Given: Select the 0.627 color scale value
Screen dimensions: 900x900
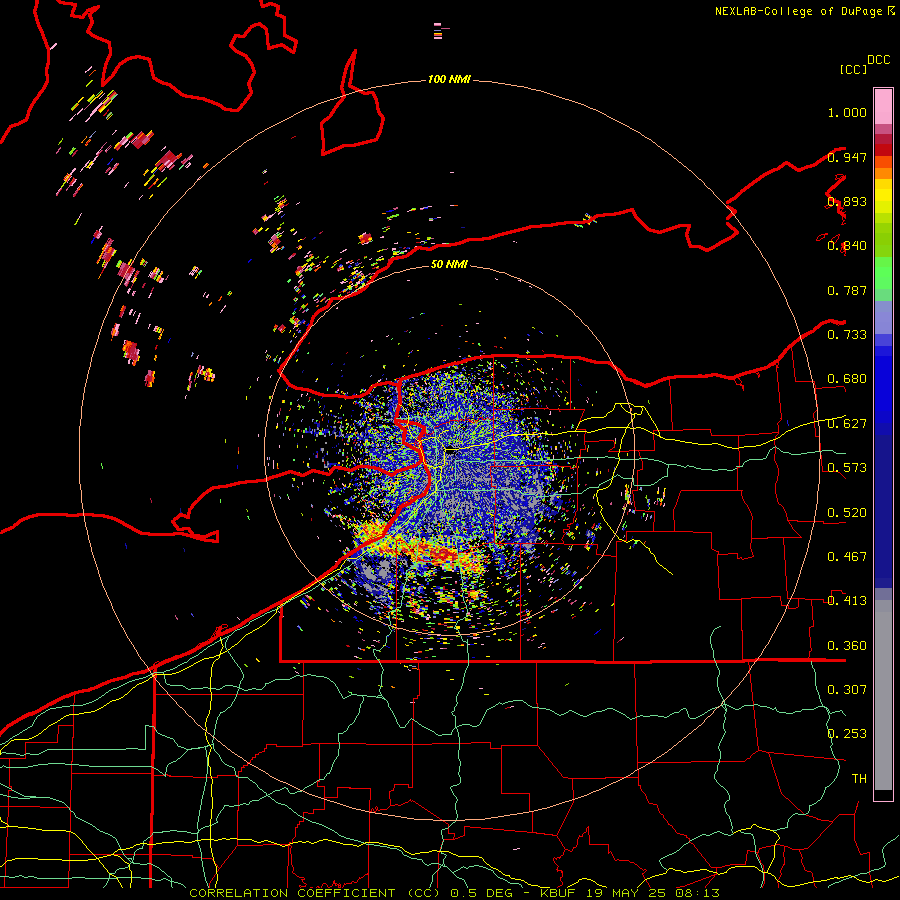Looking at the screenshot, I should pyautogui.click(x=847, y=424).
